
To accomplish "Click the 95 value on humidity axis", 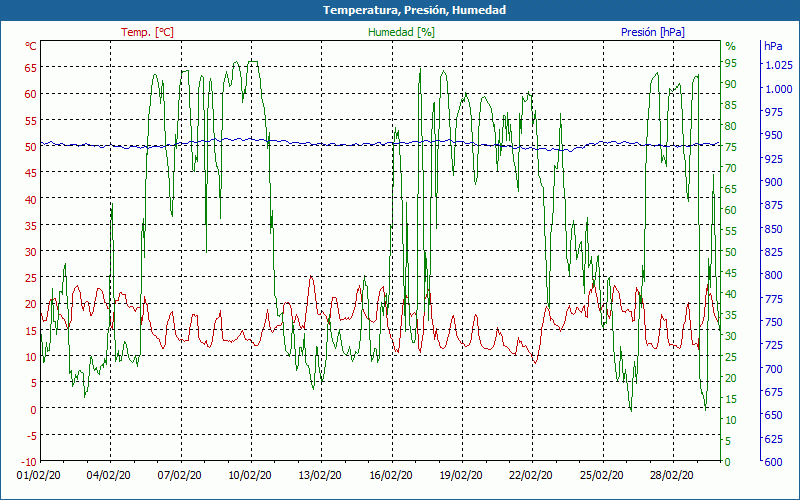I will (x=731, y=63).
